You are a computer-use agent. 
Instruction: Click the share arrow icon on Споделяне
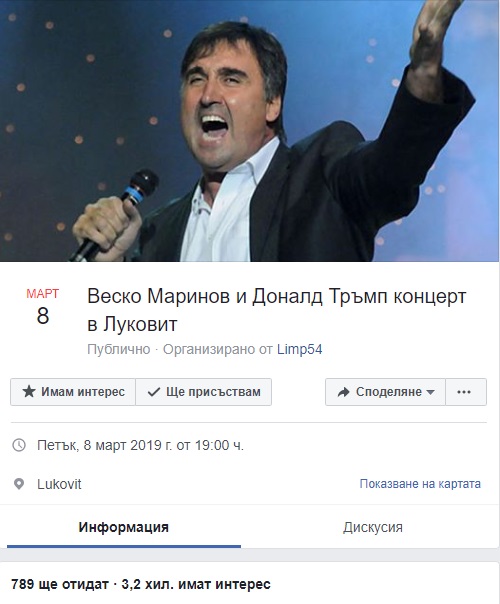point(343,392)
